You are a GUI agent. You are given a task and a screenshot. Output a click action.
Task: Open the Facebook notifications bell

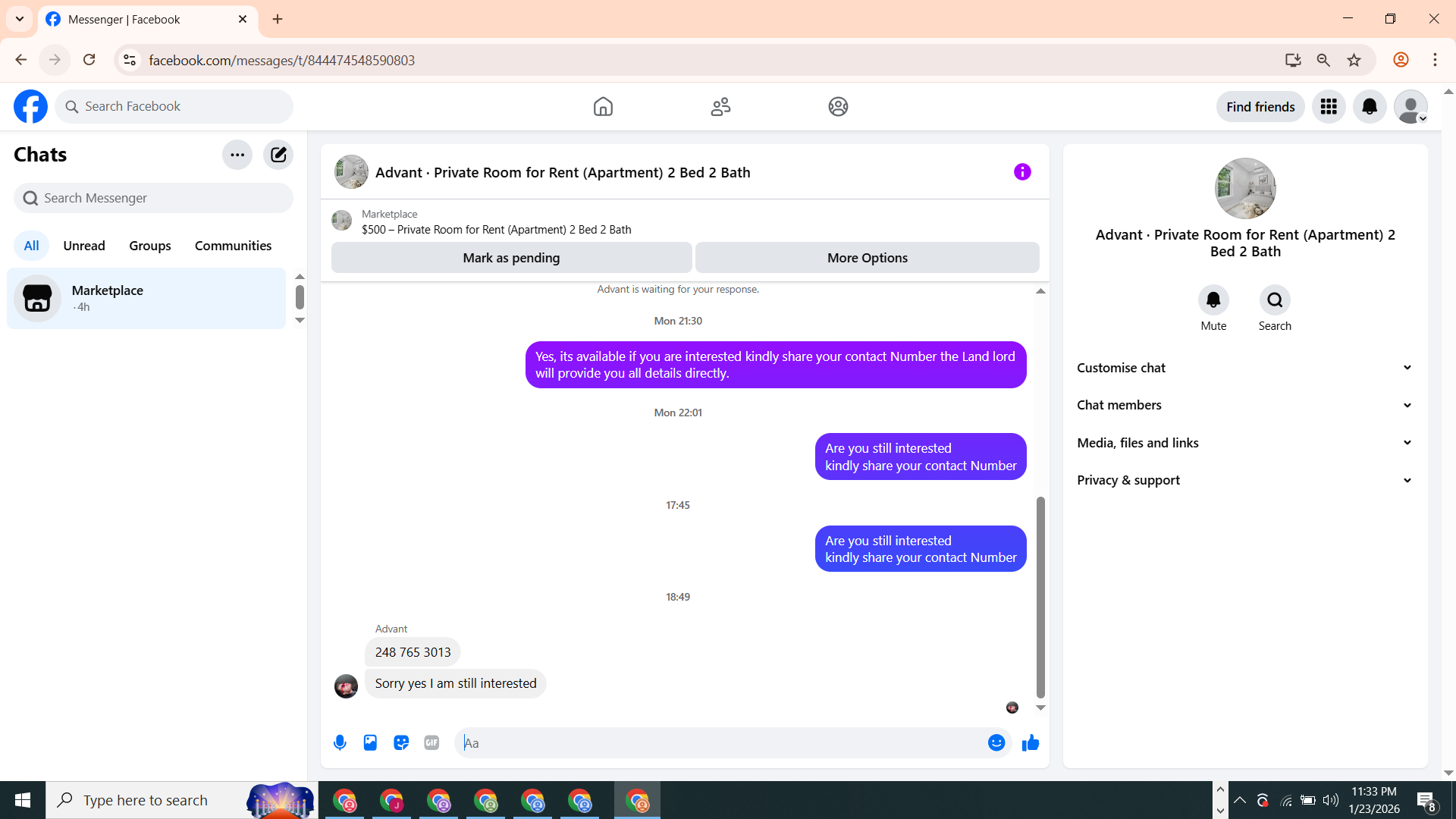tap(1370, 107)
